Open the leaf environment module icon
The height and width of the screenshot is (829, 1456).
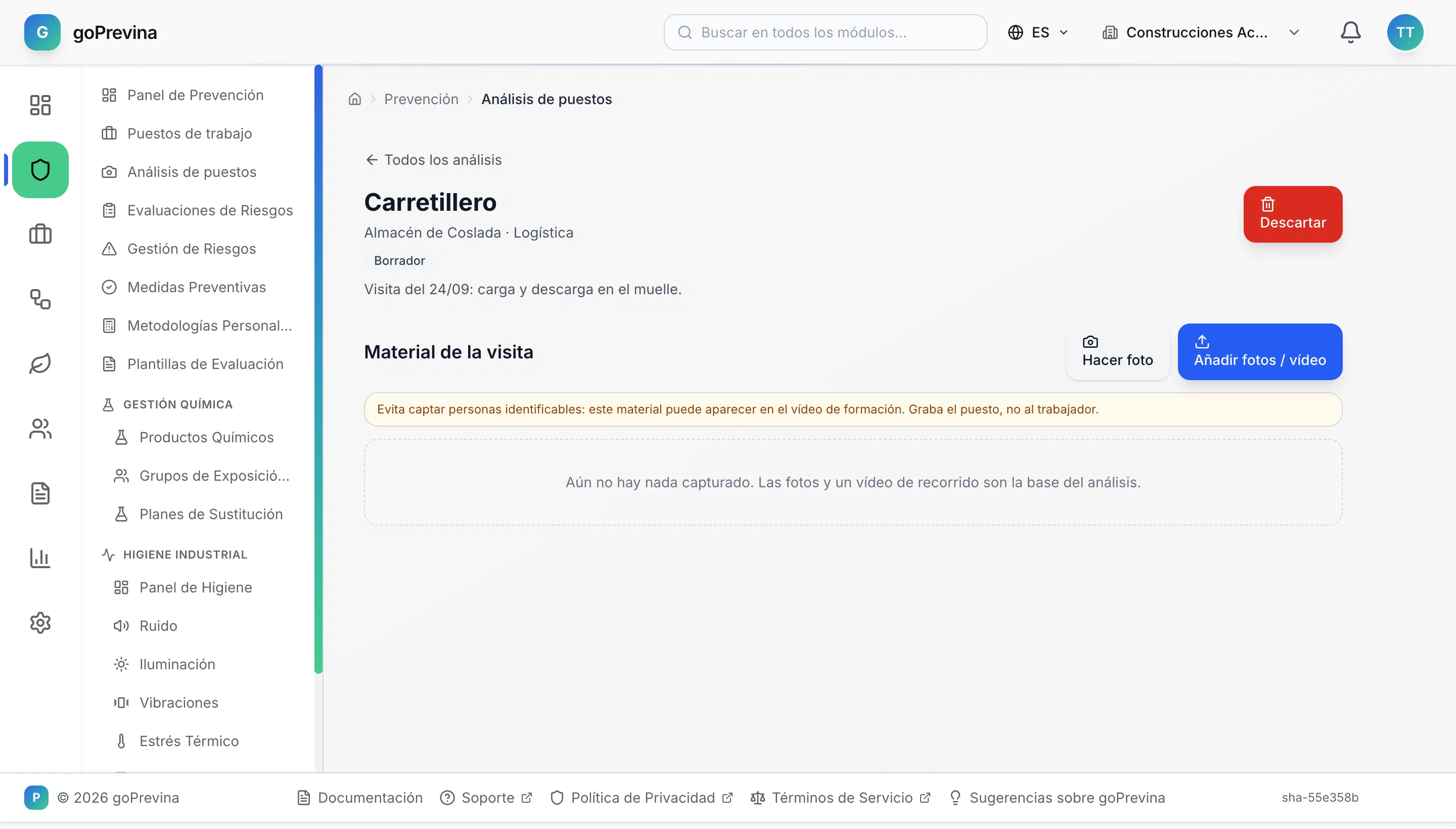40,363
